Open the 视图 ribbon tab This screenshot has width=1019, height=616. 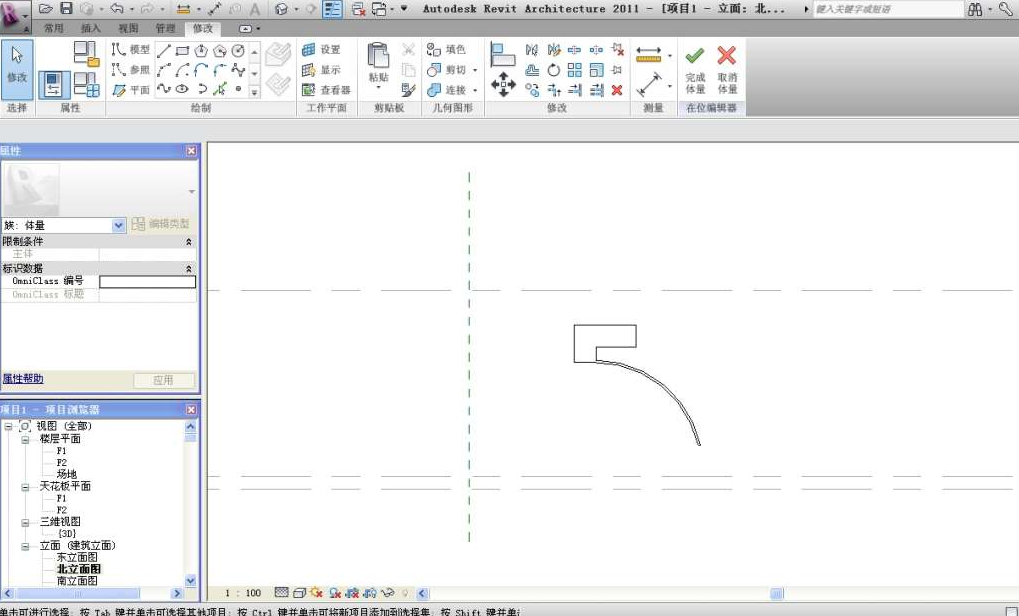click(x=128, y=29)
